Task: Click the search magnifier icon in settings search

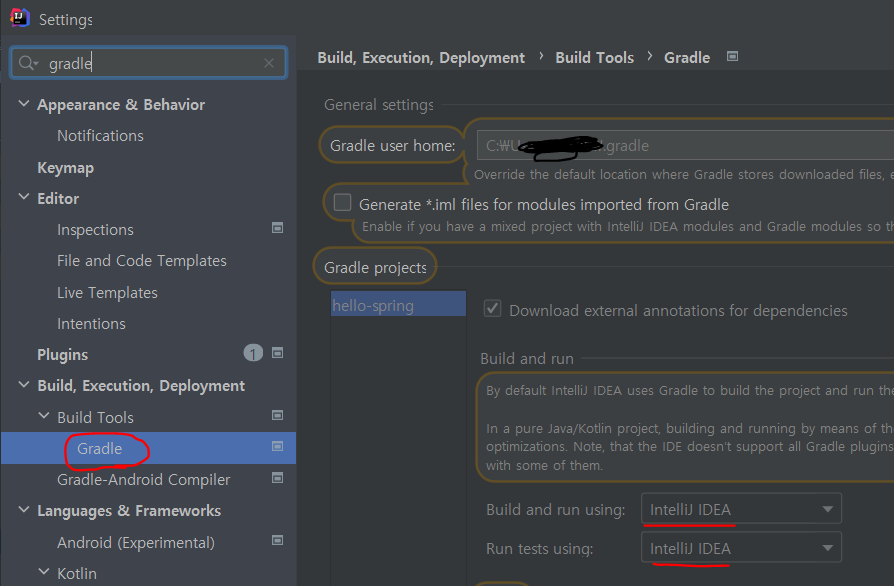Action: tap(26, 63)
